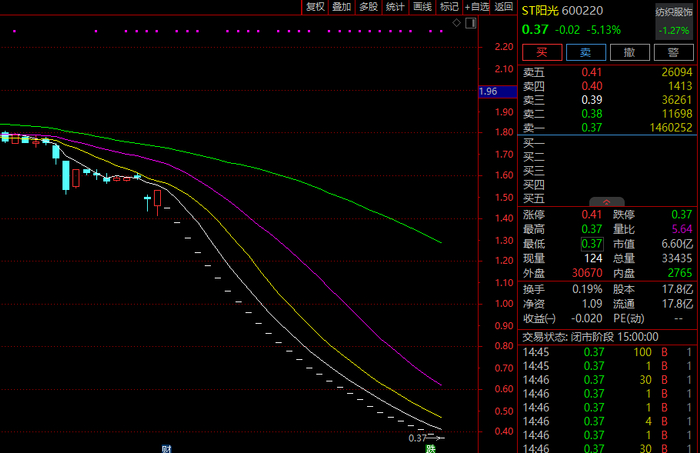Click the 现量 value 124
Screen dimensions: 700x453
(x=593, y=258)
